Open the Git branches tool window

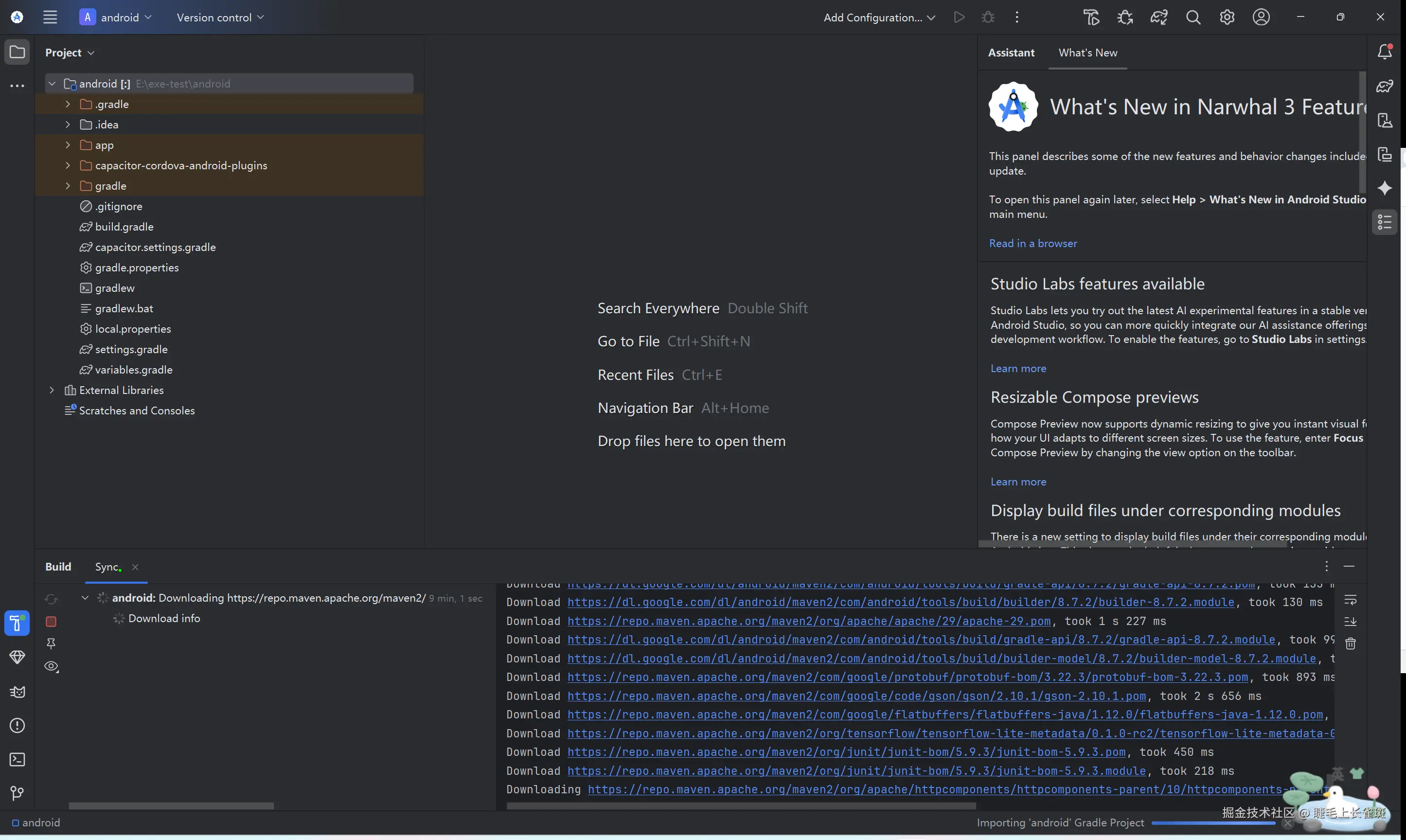tap(17, 794)
